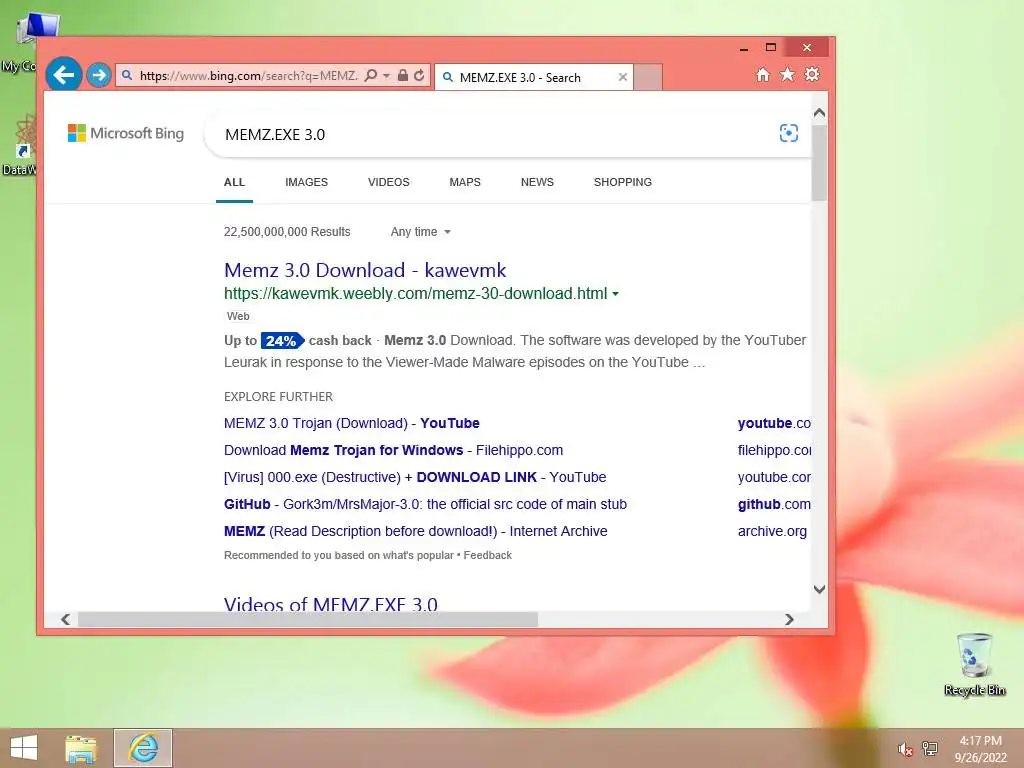Open the Videos of MEMZ.EXE 3.0 heading
The image size is (1024, 768).
(330, 603)
